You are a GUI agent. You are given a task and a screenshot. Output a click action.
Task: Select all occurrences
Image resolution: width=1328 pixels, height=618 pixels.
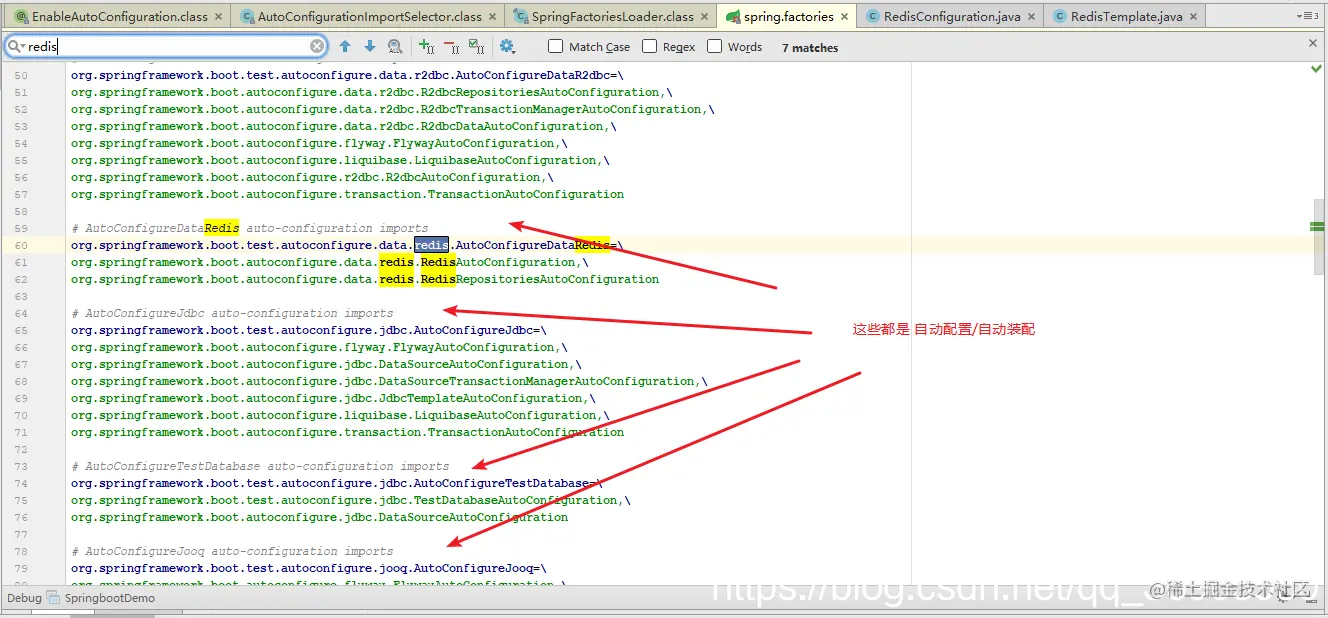[x=477, y=46]
